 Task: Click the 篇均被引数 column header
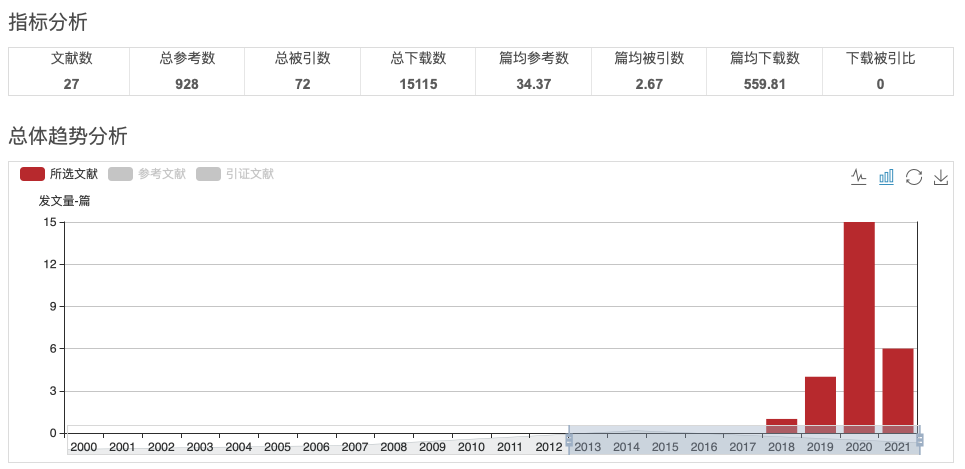tap(649, 59)
